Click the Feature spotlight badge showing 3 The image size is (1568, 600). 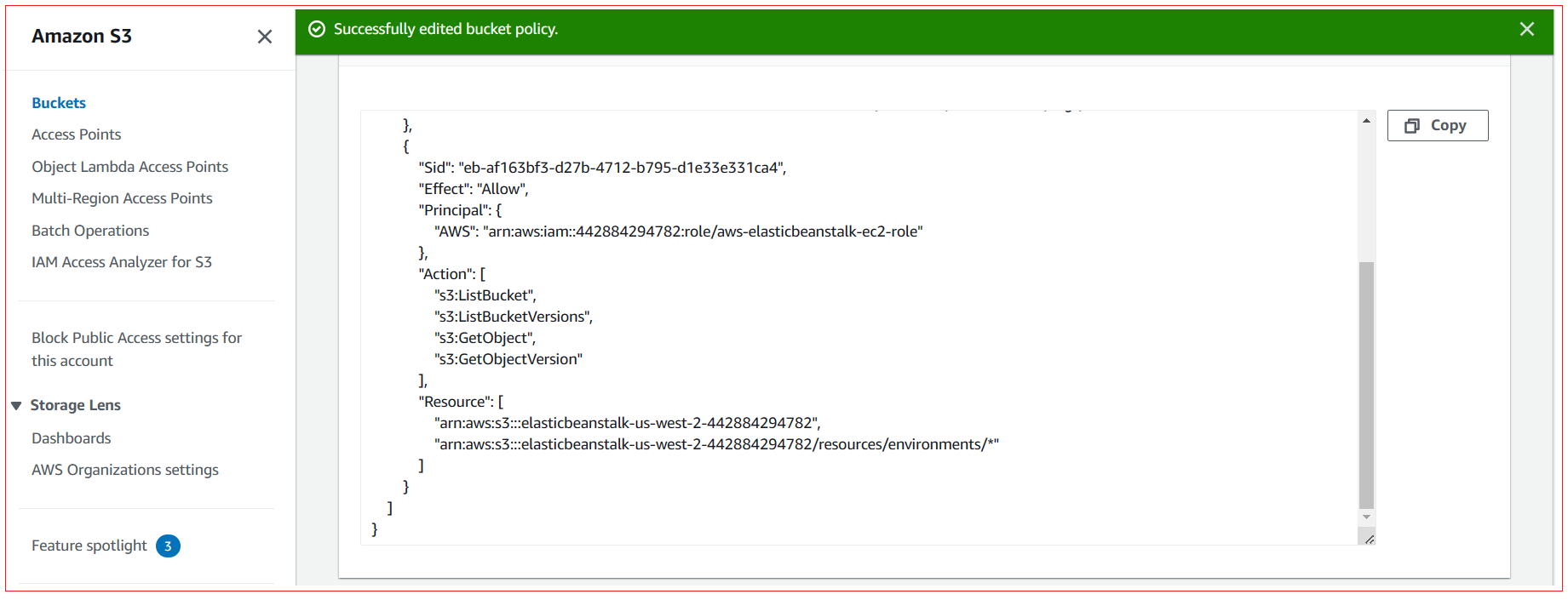click(x=168, y=546)
